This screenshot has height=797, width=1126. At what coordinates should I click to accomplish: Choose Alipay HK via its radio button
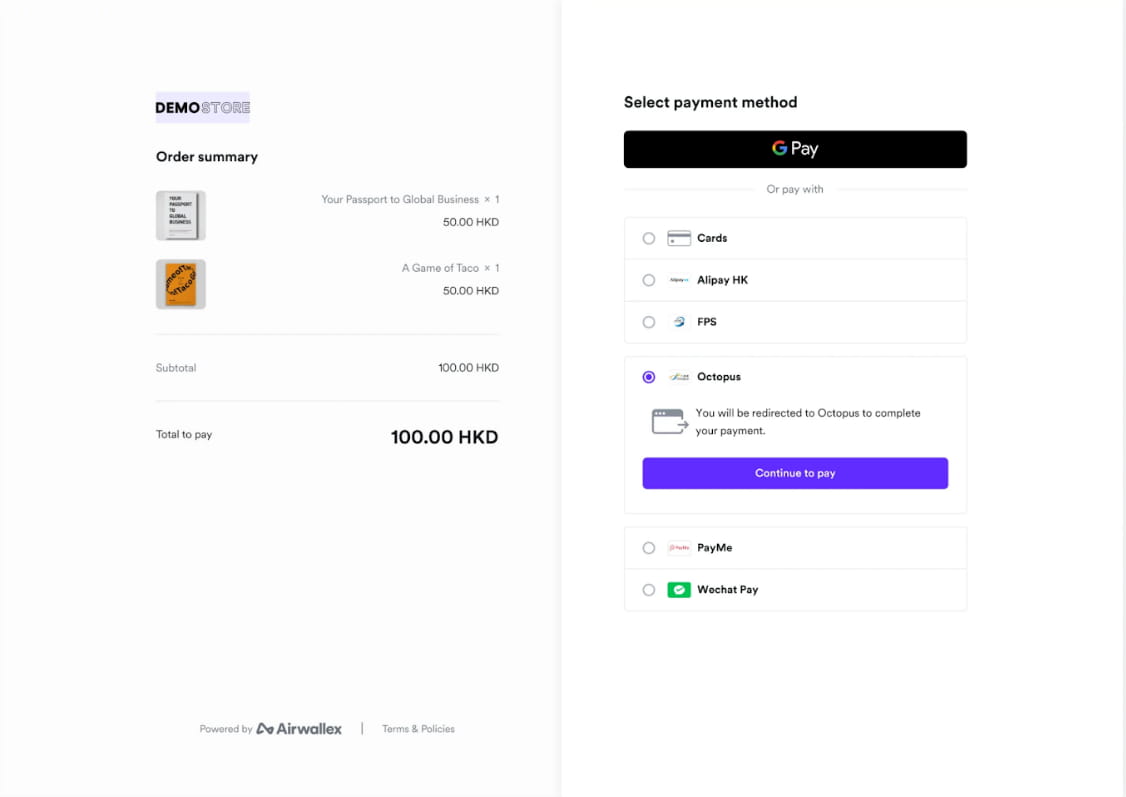(648, 280)
